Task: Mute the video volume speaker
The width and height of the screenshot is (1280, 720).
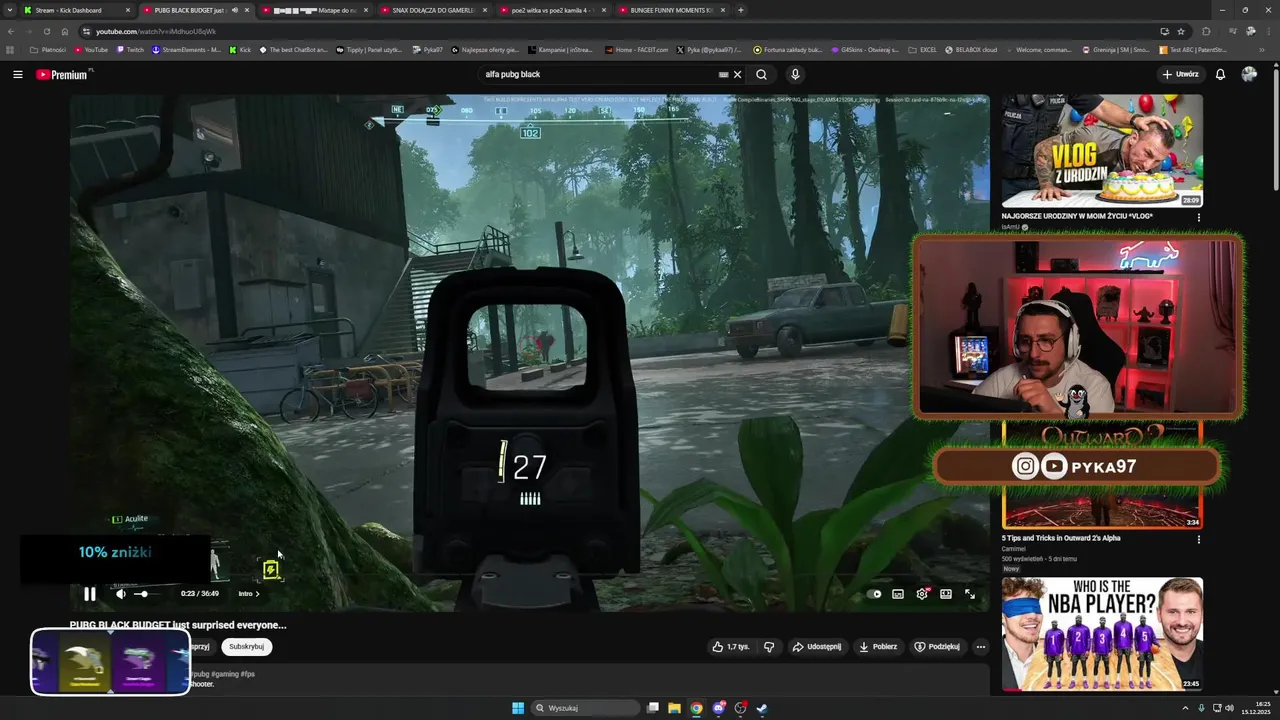Action: (121, 594)
